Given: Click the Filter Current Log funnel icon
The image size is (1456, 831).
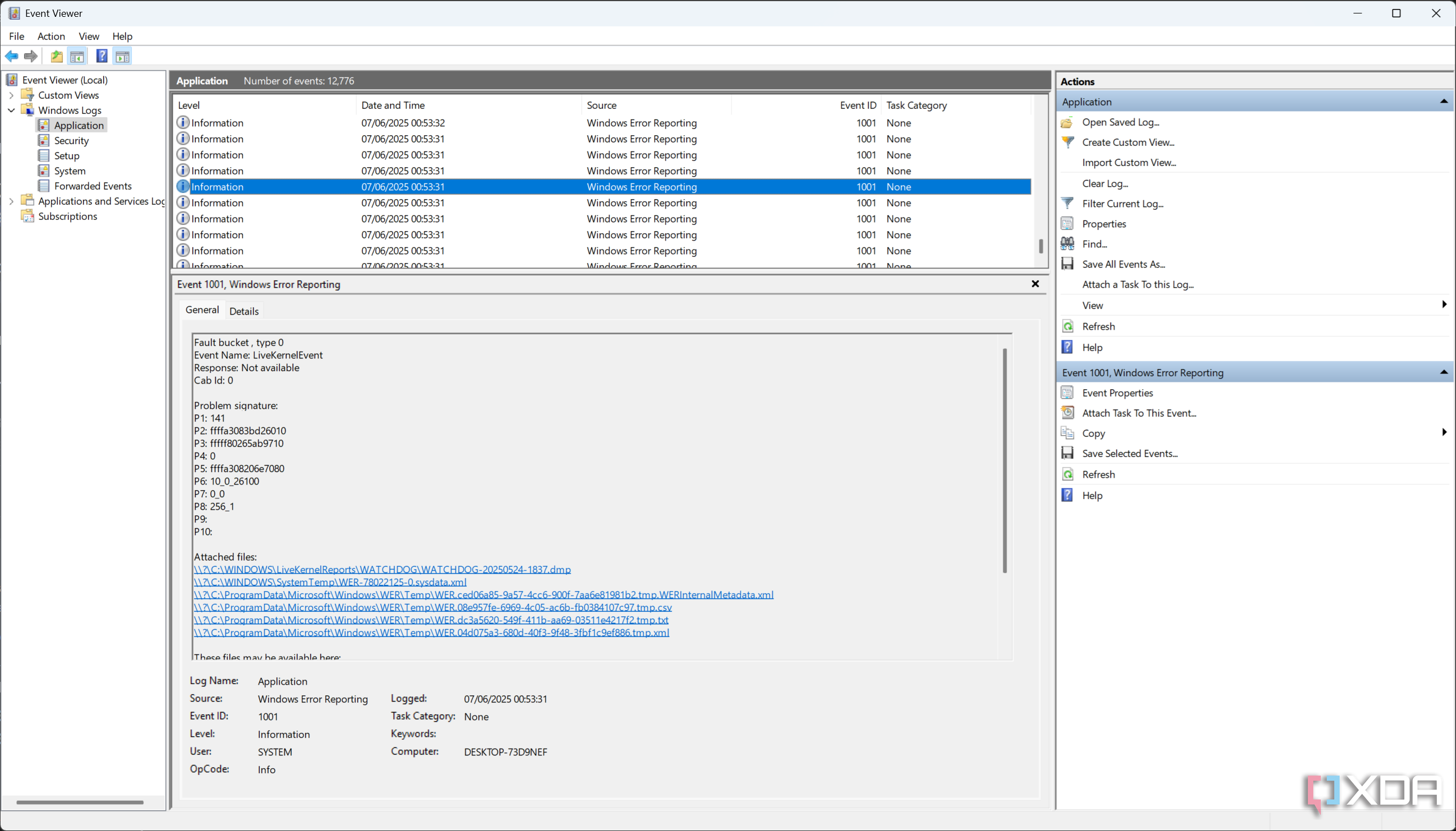Looking at the screenshot, I should coord(1067,203).
